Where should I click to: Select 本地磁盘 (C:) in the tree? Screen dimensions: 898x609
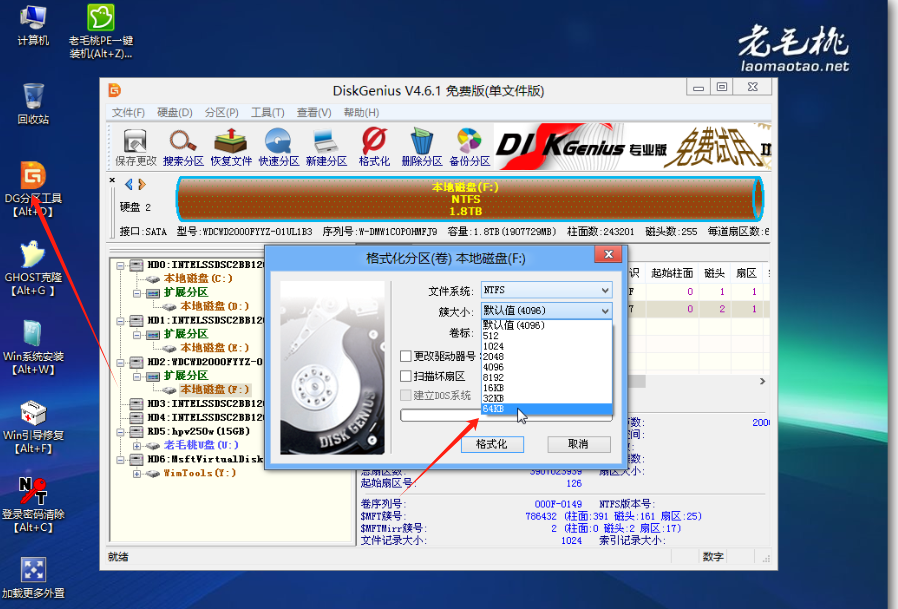[198, 278]
